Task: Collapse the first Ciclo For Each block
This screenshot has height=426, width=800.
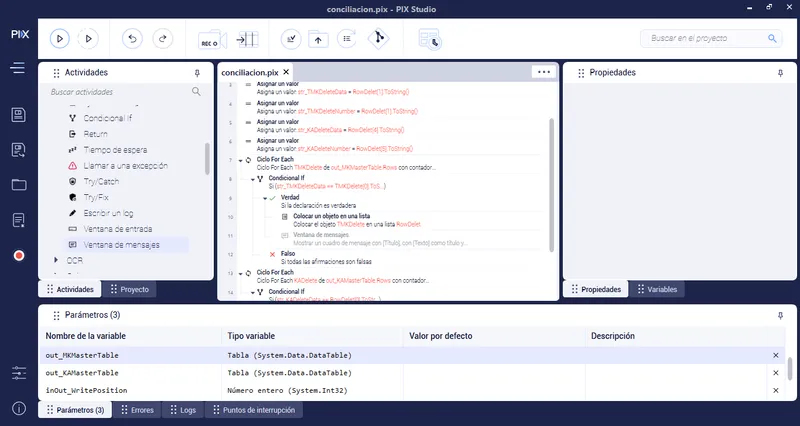Action: click(241, 160)
